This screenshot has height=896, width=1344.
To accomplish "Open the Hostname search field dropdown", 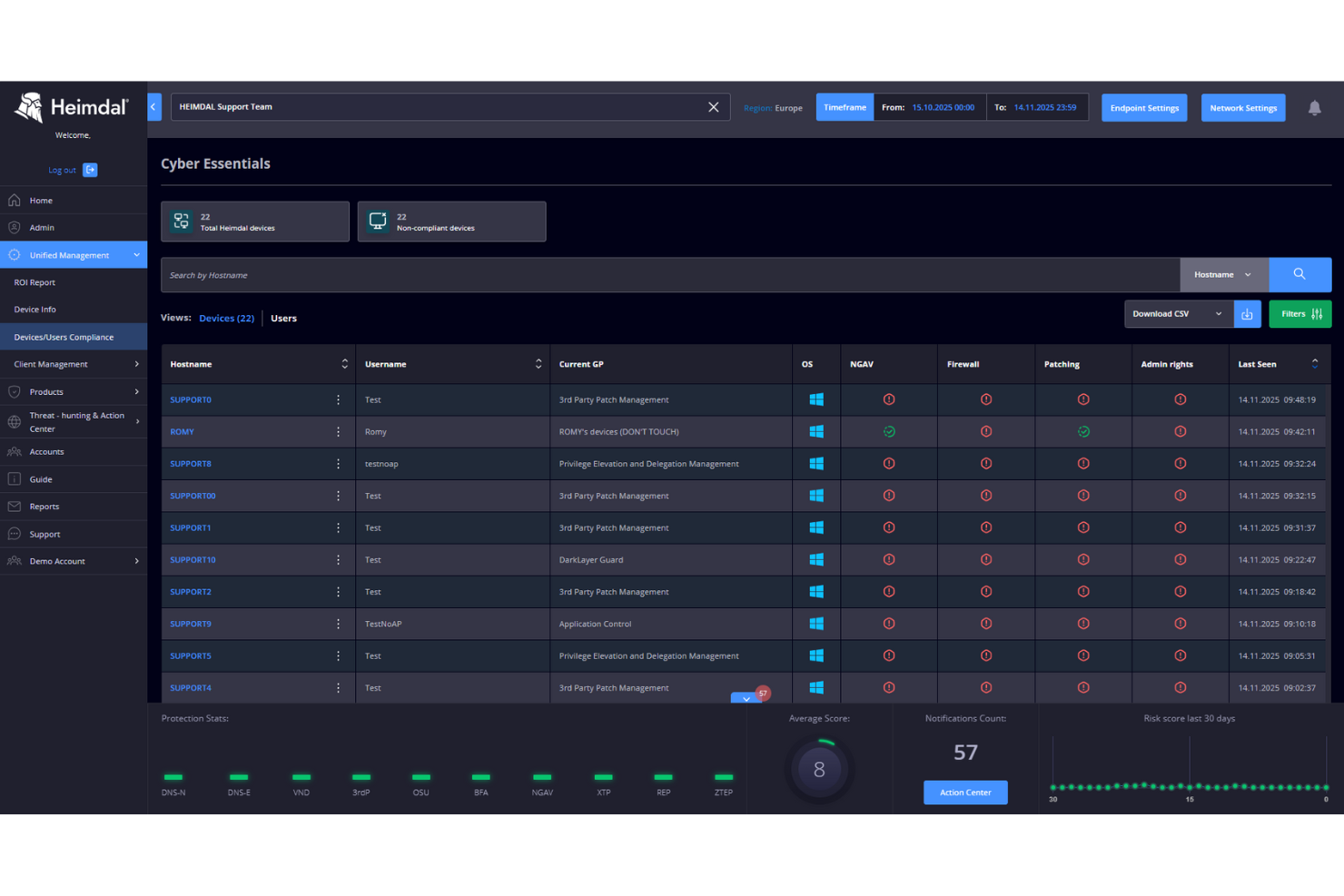I will pos(1224,274).
